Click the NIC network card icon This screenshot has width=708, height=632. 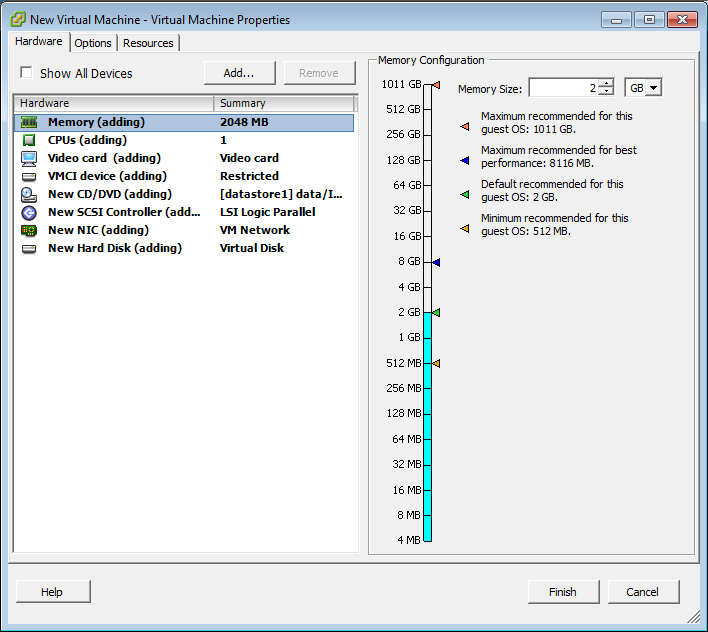[29, 231]
